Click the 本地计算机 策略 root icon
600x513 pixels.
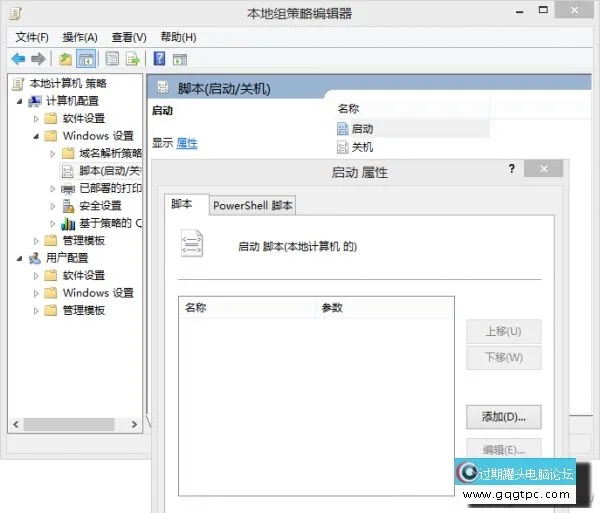18,84
